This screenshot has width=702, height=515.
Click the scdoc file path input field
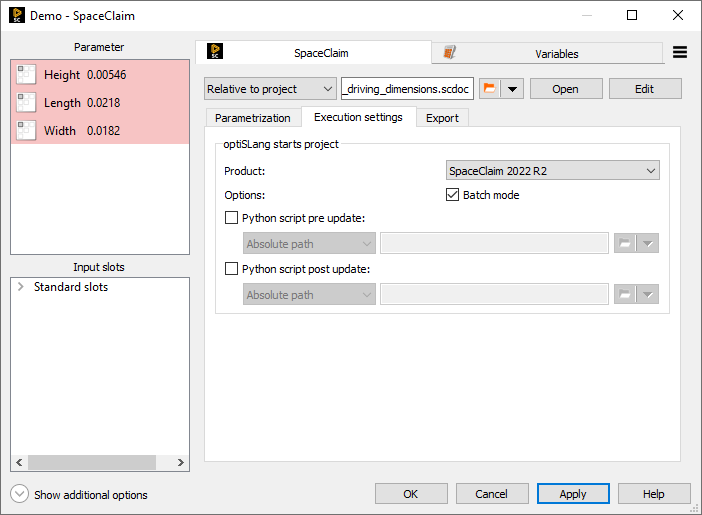pyautogui.click(x=407, y=89)
